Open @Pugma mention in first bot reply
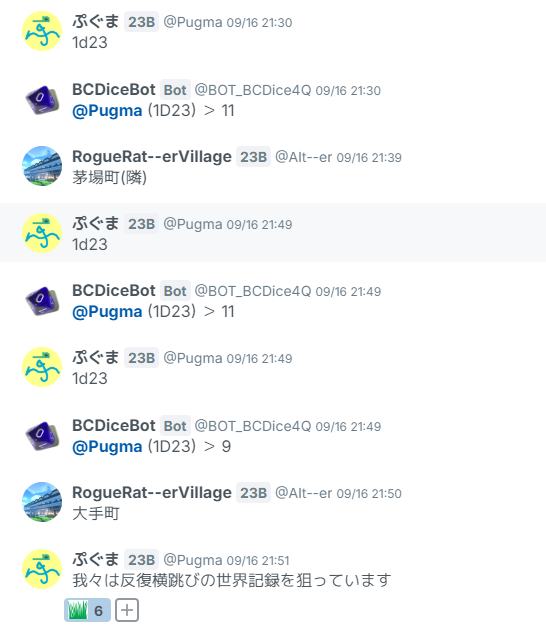Screen dimensions: 546x636 107,111
